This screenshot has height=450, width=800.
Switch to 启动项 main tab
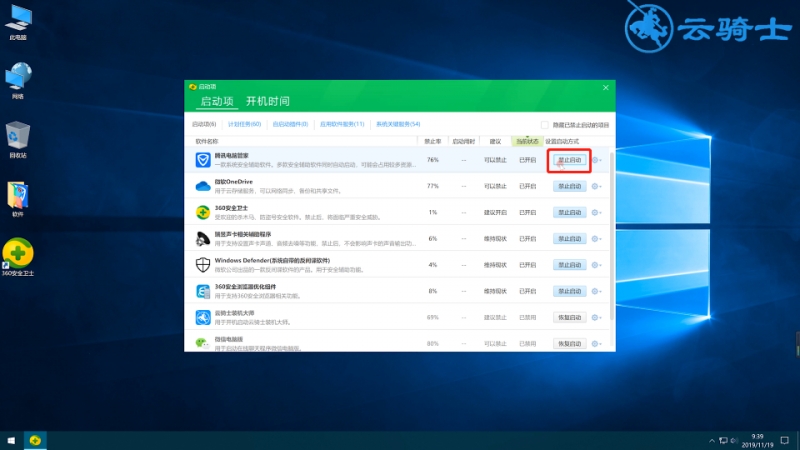[x=217, y=101]
